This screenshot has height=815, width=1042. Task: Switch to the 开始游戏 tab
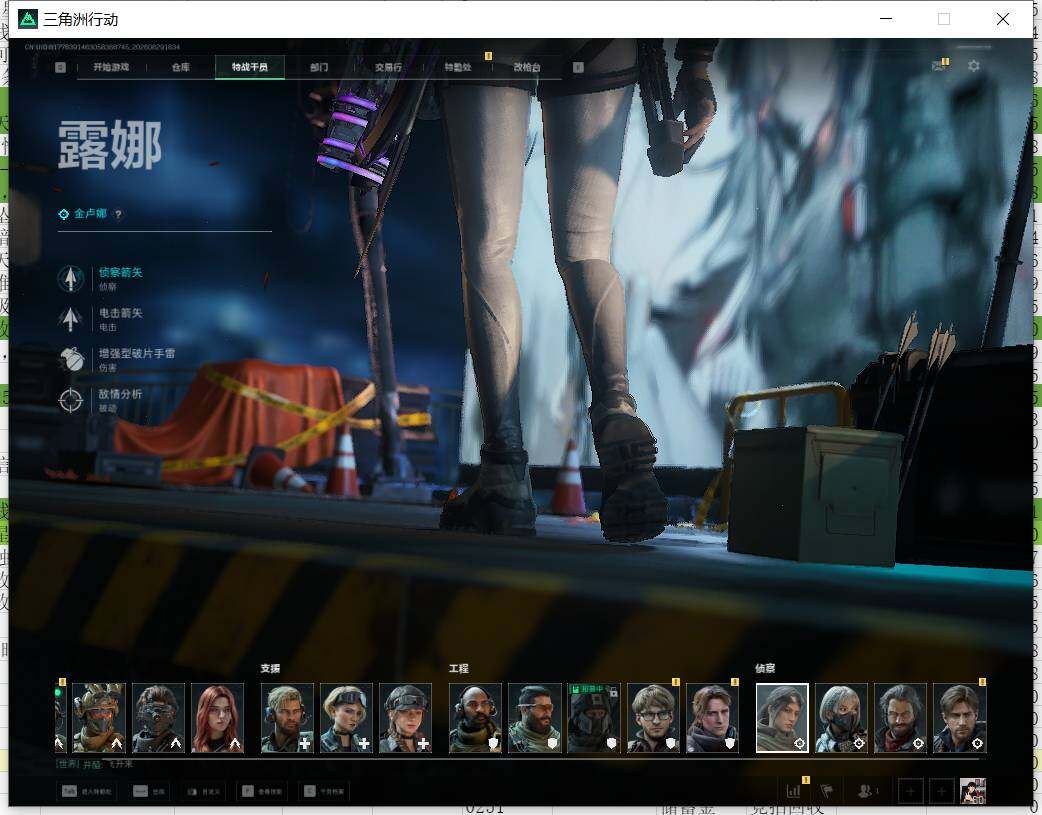click(111, 67)
